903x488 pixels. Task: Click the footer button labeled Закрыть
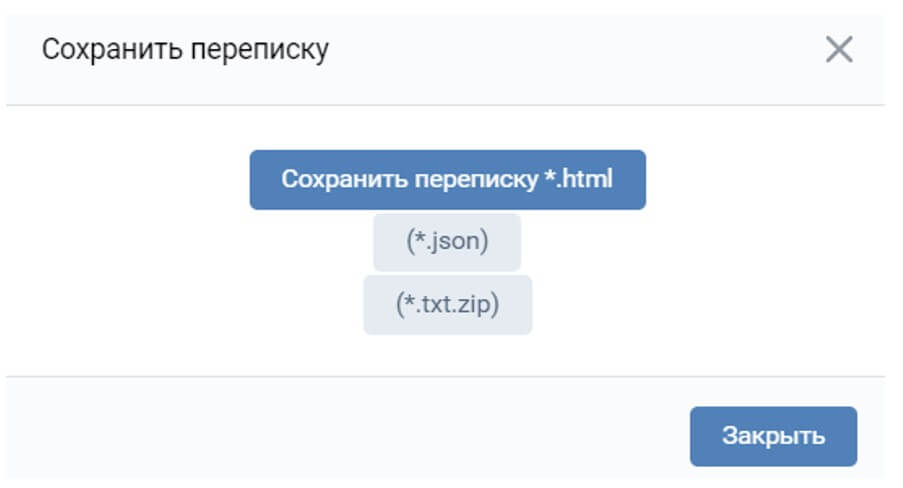coord(773,436)
